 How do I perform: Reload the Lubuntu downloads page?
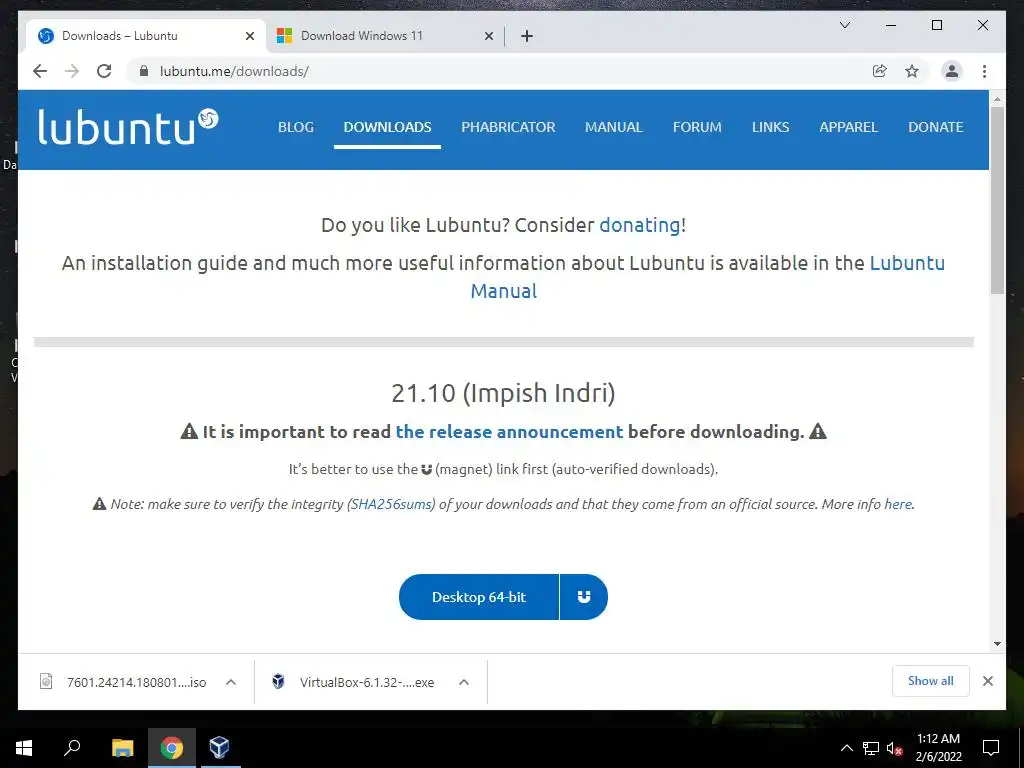tap(104, 71)
